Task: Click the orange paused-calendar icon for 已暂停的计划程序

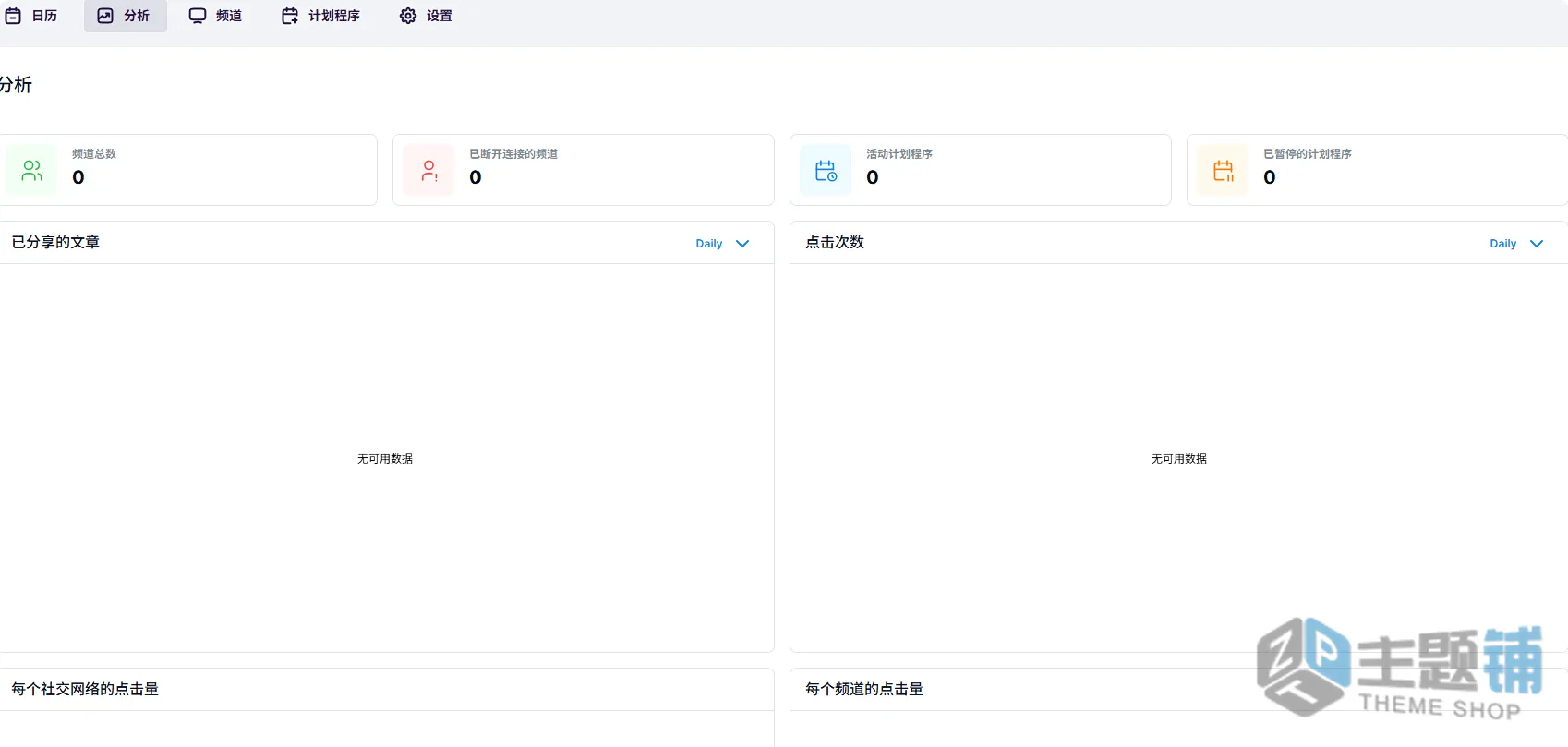Action: 1223,170
